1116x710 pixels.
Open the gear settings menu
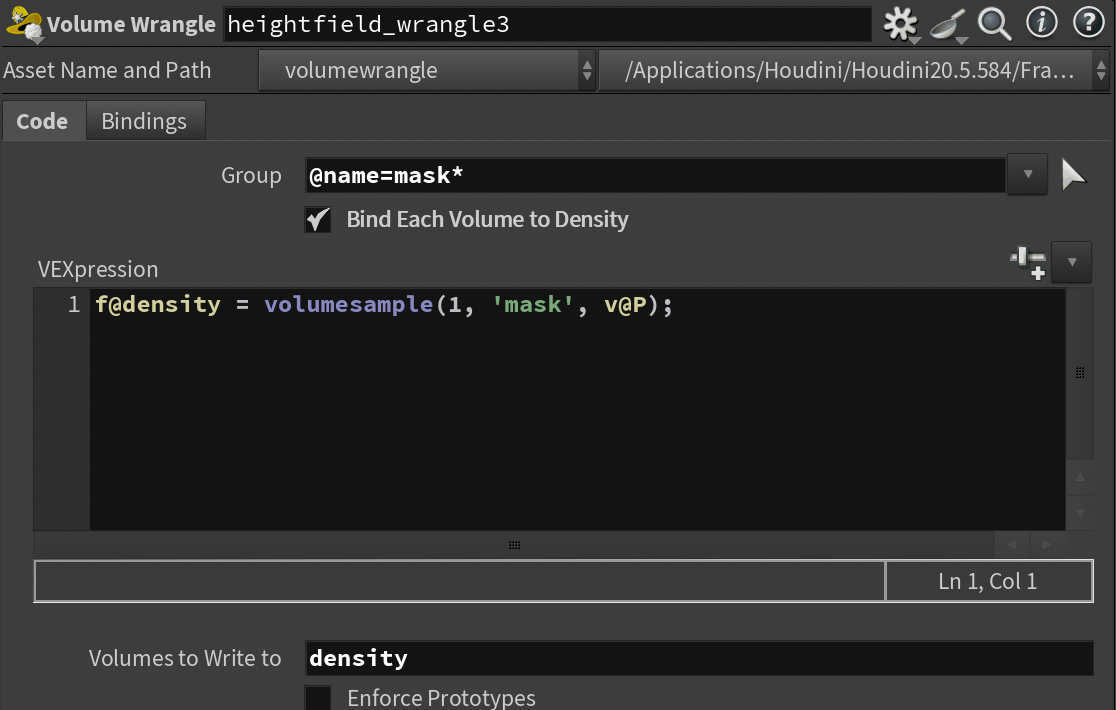(x=900, y=24)
